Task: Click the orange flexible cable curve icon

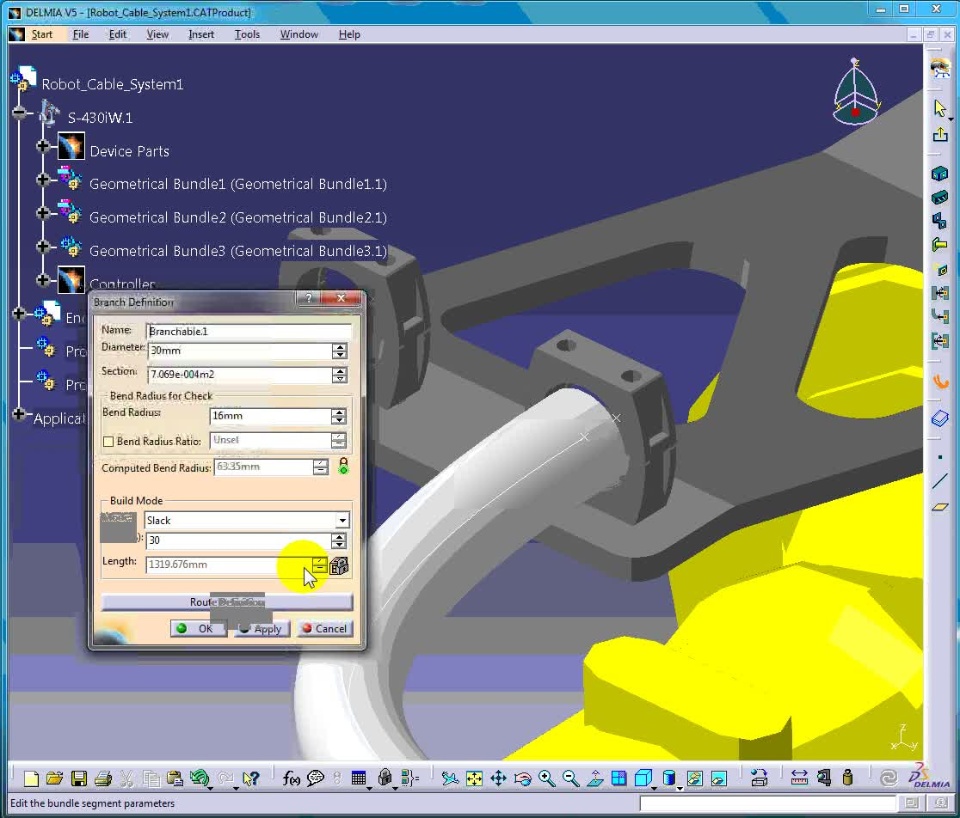Action: [940, 381]
